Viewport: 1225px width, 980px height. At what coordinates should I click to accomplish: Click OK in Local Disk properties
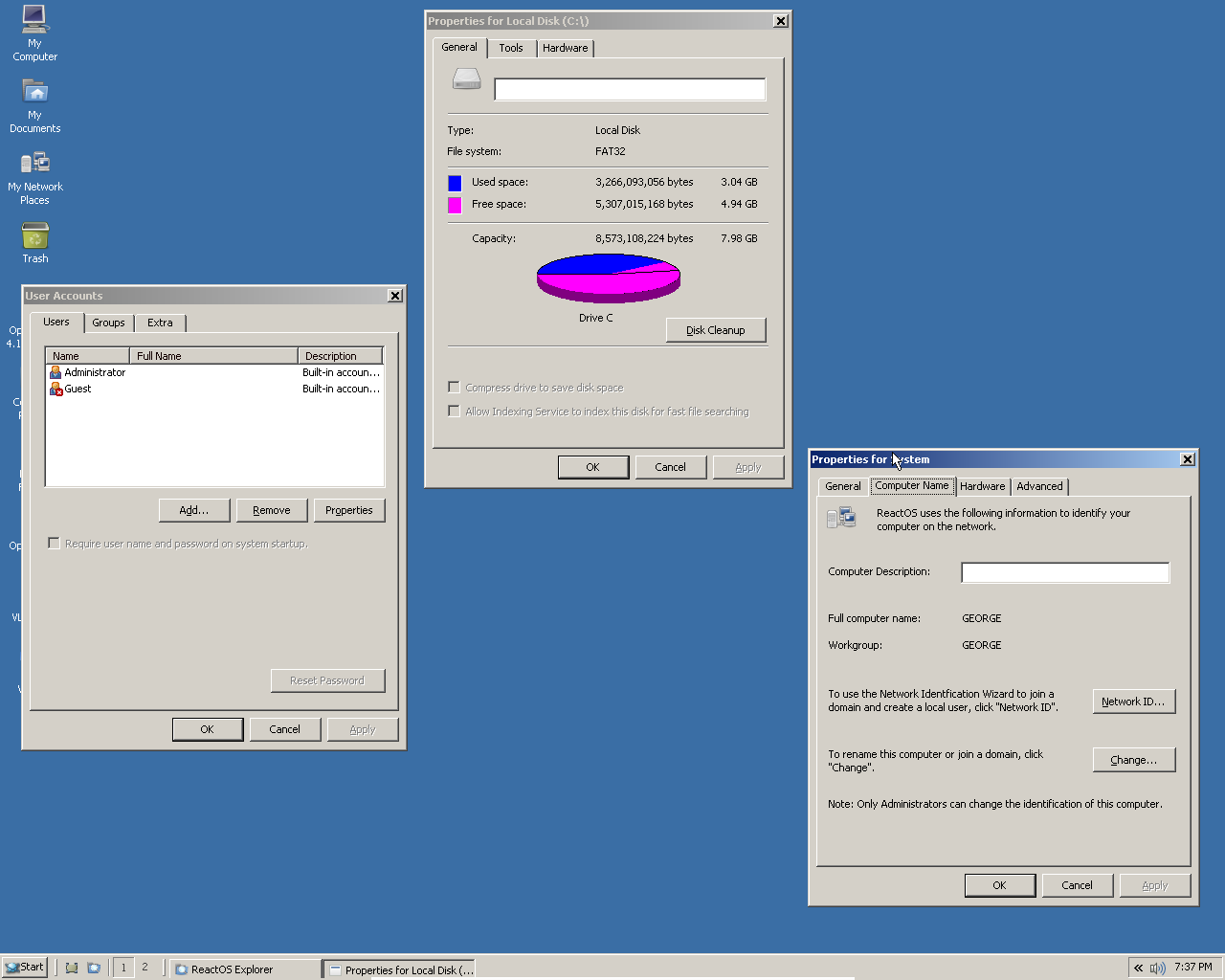click(x=593, y=467)
